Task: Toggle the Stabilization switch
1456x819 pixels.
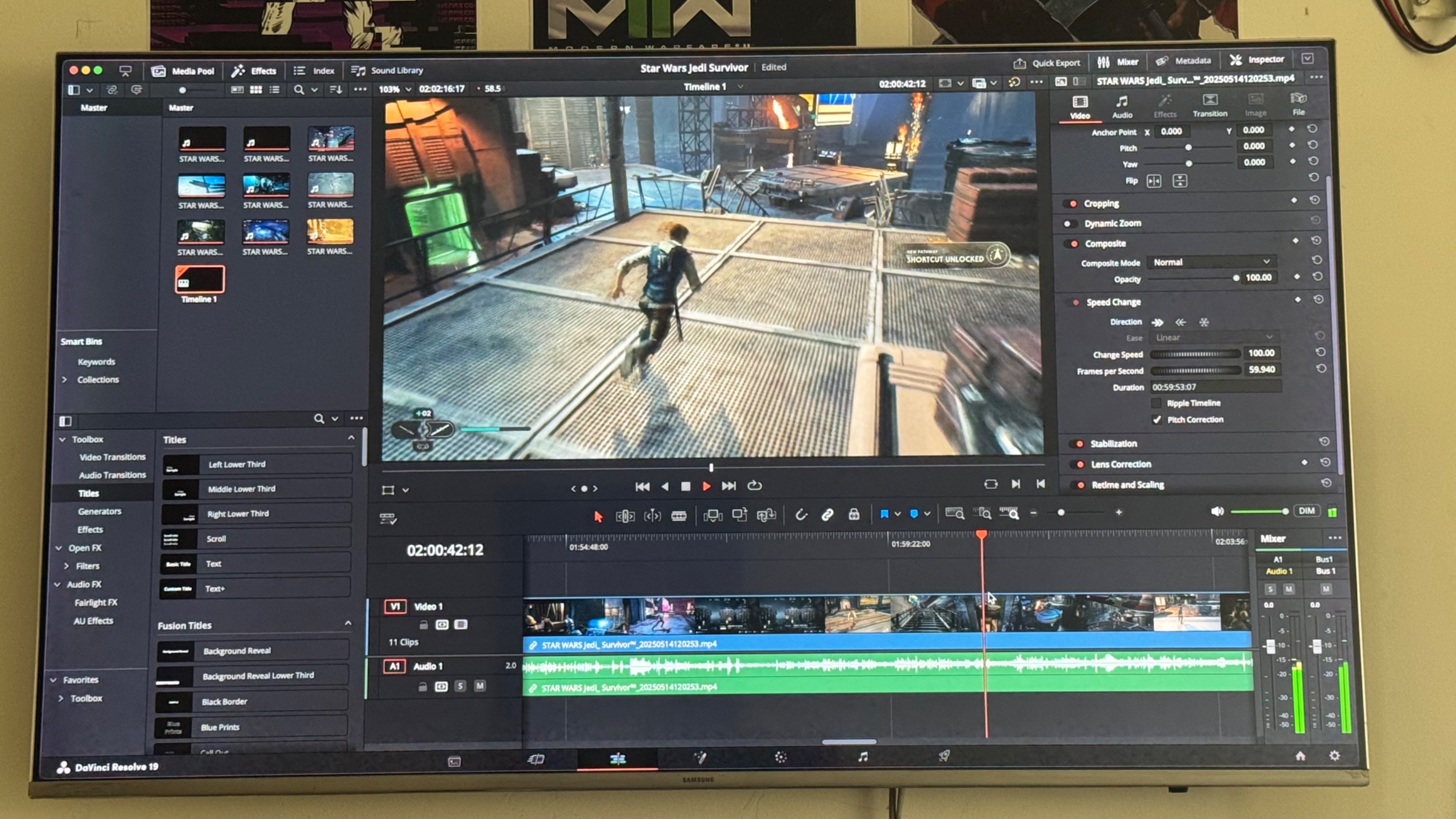Action: [x=1077, y=444]
